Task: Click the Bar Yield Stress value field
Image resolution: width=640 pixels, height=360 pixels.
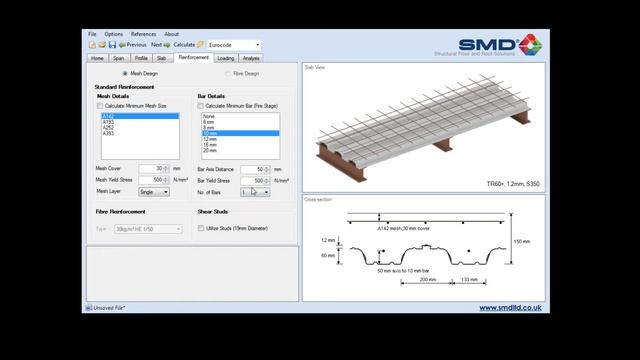Action: [x=252, y=181]
